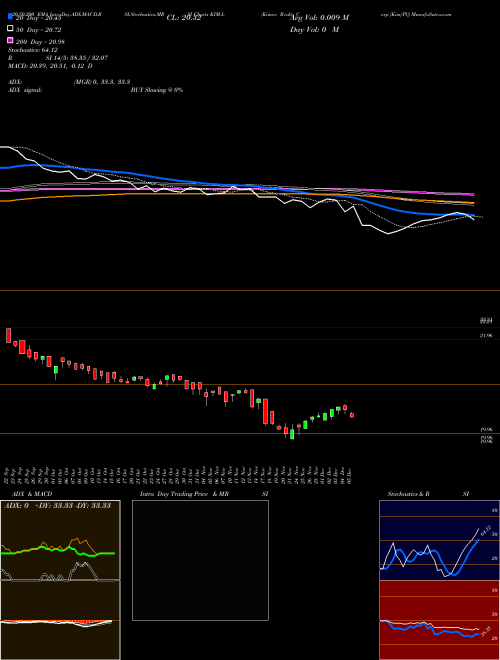This screenshot has height=660, width=500.
Task: Click the 64.12 stochastics value label
Action: point(486,530)
